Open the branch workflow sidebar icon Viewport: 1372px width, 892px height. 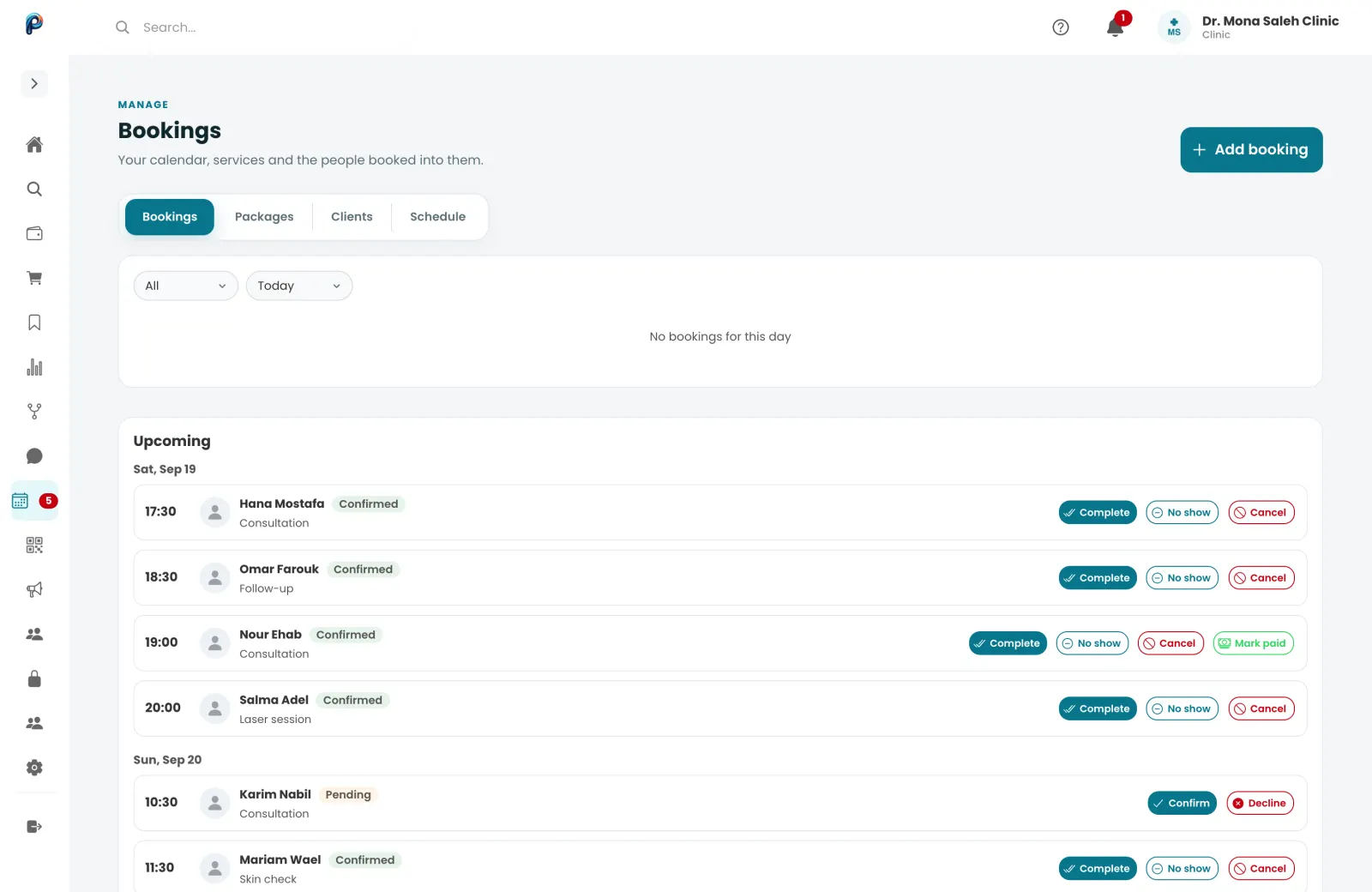(34, 412)
